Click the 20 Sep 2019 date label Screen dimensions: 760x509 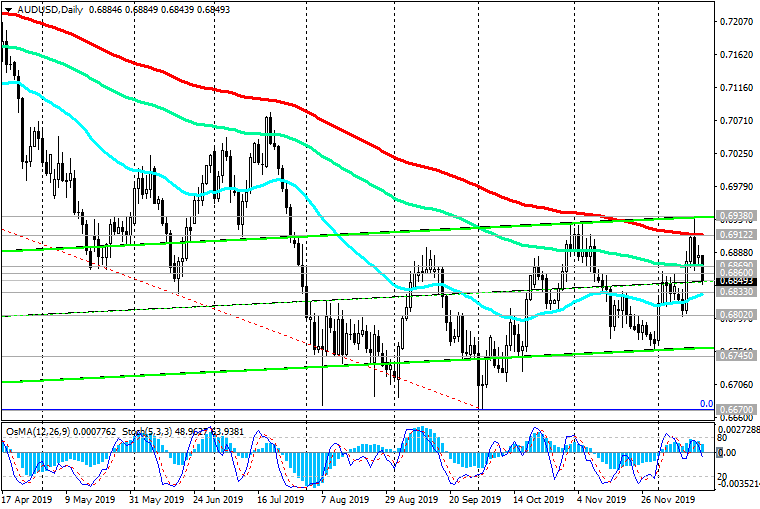point(475,499)
